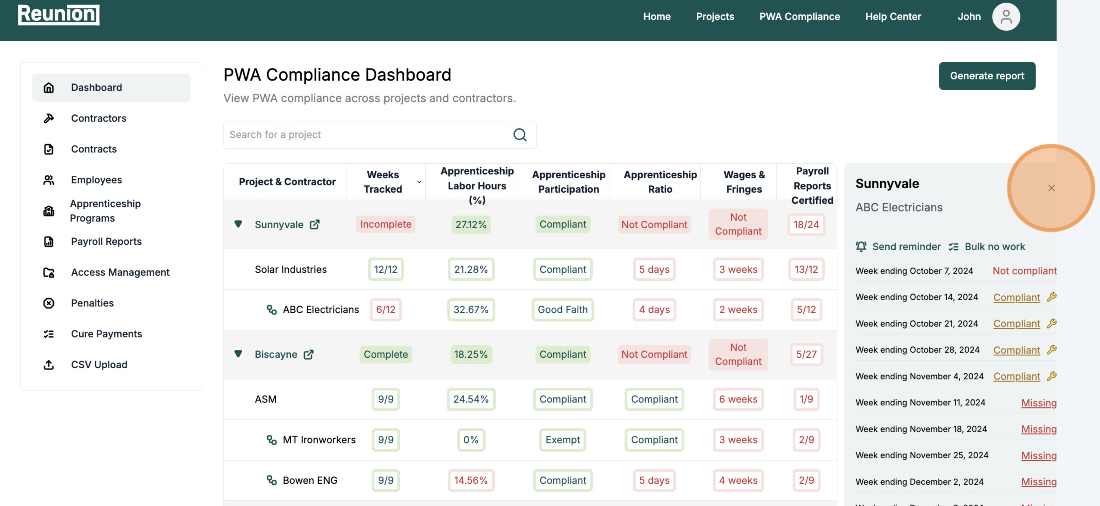
Task: Click bell icon next to Send reminder
Action: pyautogui.click(x=861, y=247)
